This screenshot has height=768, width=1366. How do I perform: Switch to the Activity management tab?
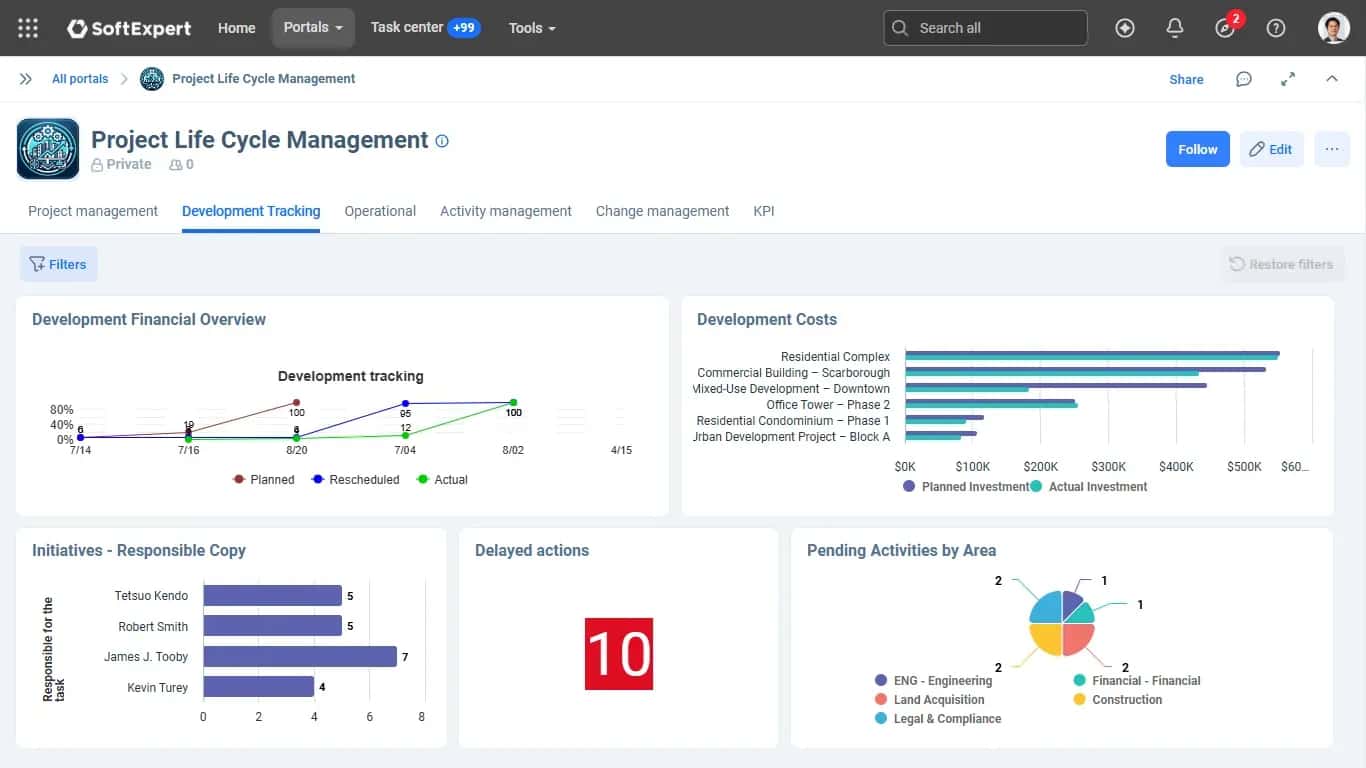click(506, 211)
